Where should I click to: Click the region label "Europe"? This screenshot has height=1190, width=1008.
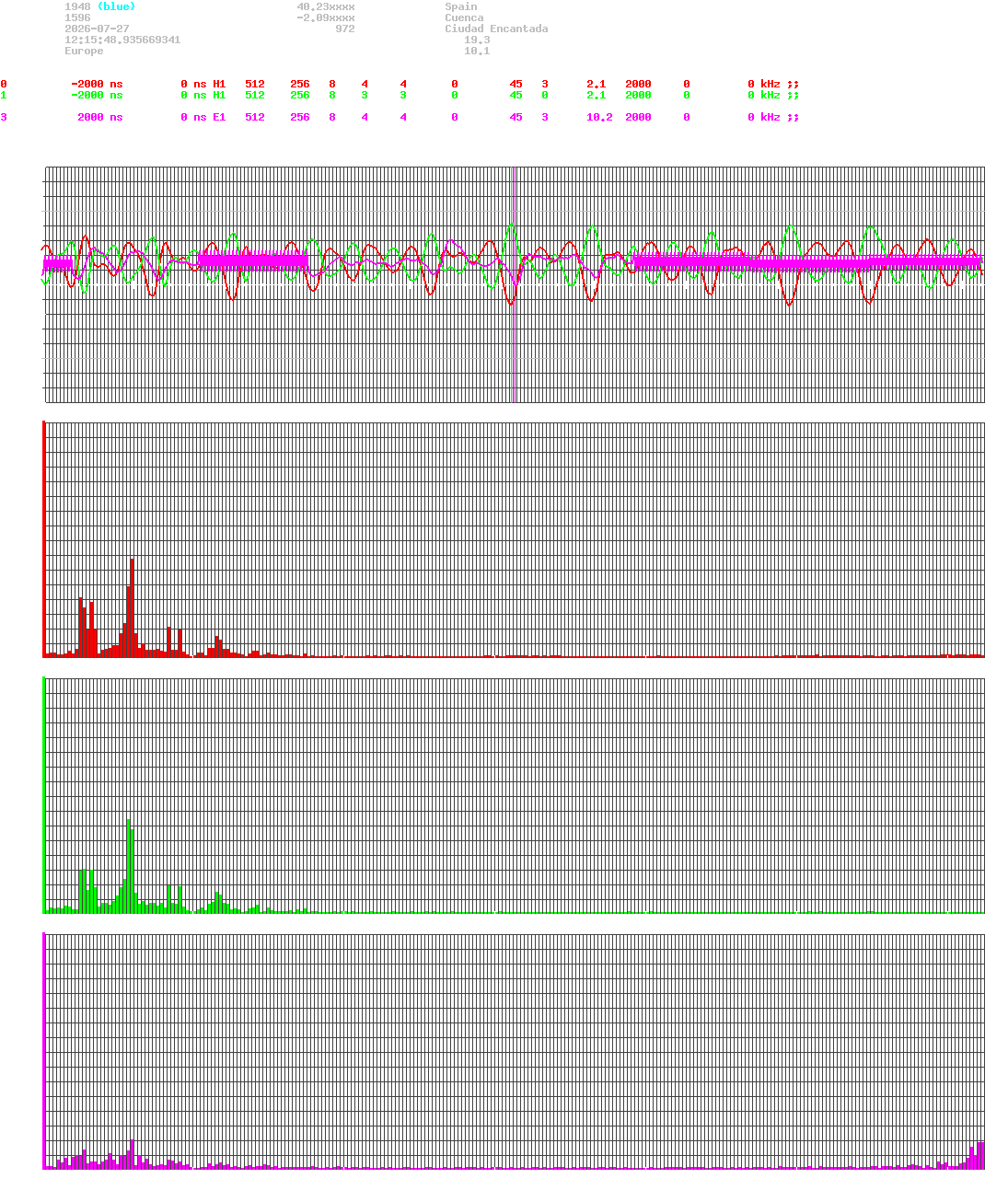click(84, 51)
